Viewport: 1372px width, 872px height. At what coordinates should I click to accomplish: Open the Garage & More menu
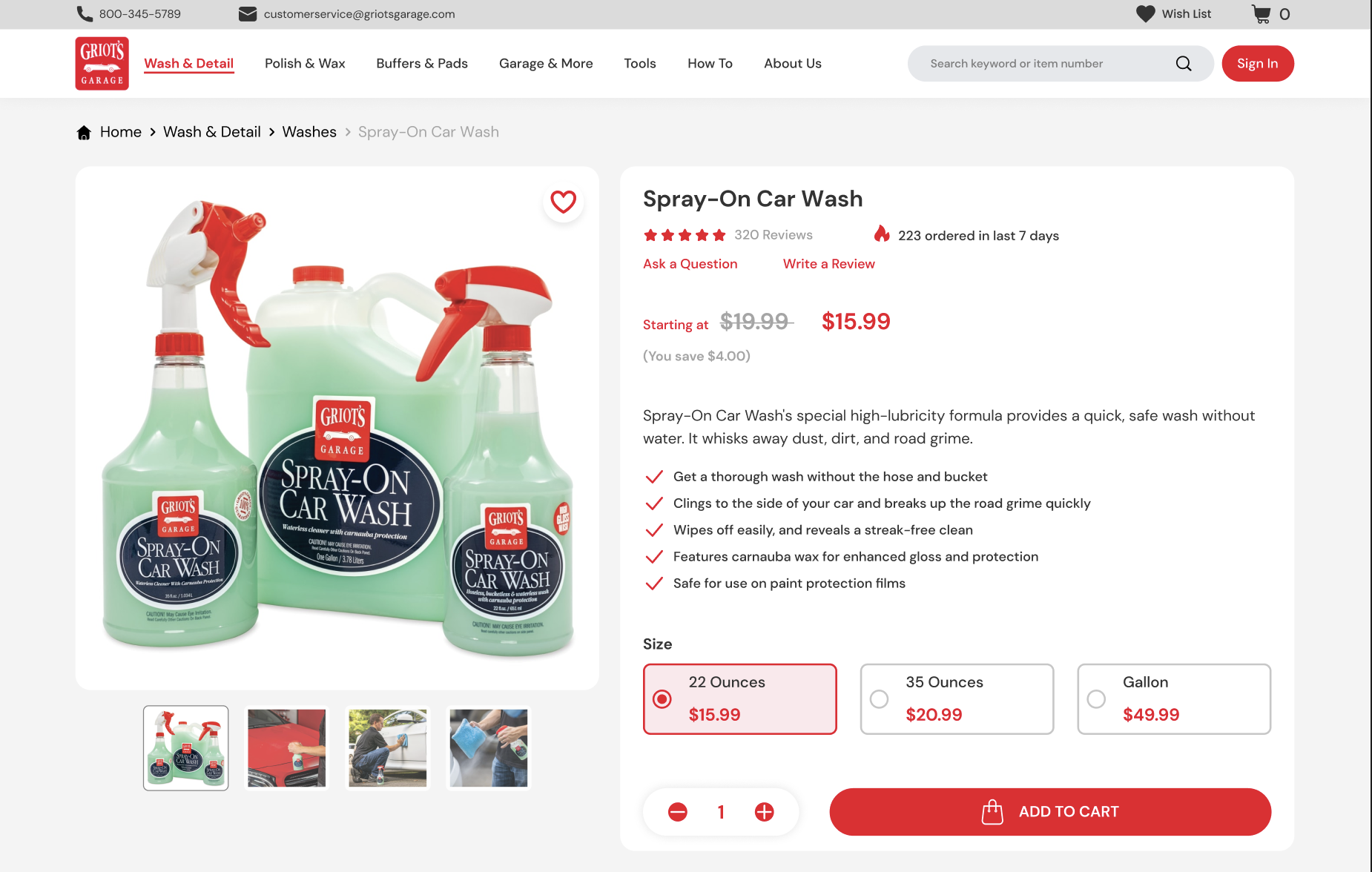(x=546, y=64)
